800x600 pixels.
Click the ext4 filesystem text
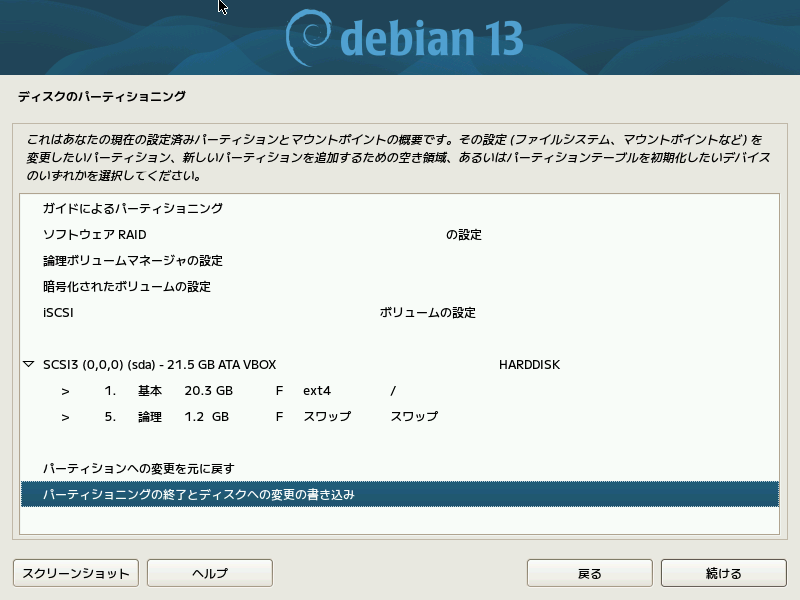317,391
